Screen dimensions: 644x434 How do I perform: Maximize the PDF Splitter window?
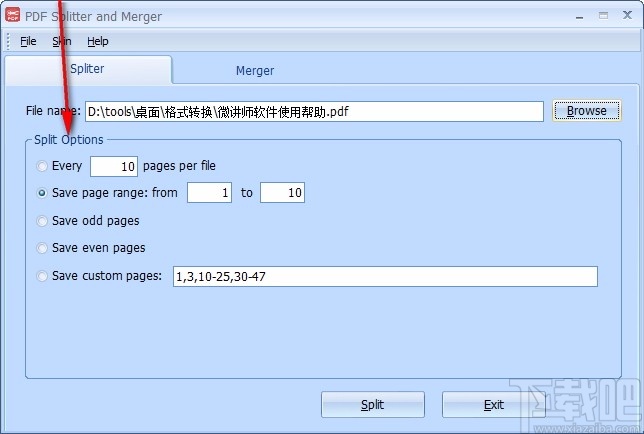(x=603, y=16)
